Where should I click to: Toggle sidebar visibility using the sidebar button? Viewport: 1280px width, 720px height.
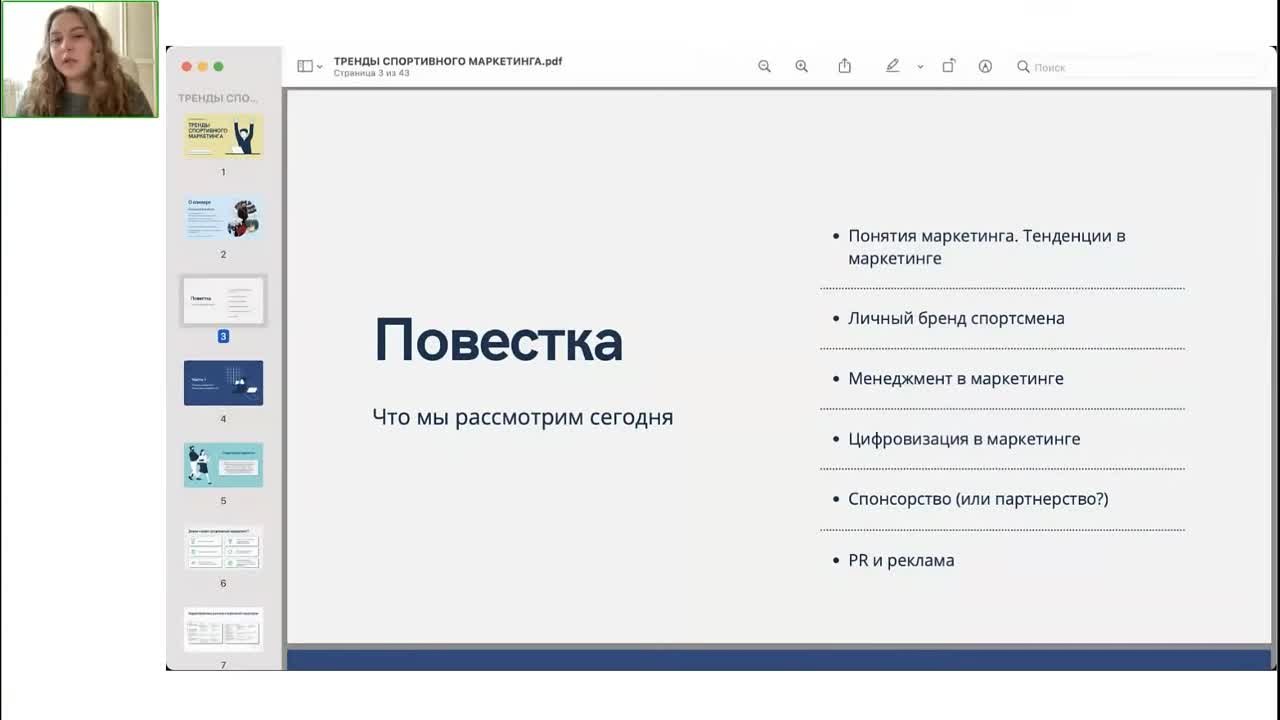pyautogui.click(x=303, y=64)
